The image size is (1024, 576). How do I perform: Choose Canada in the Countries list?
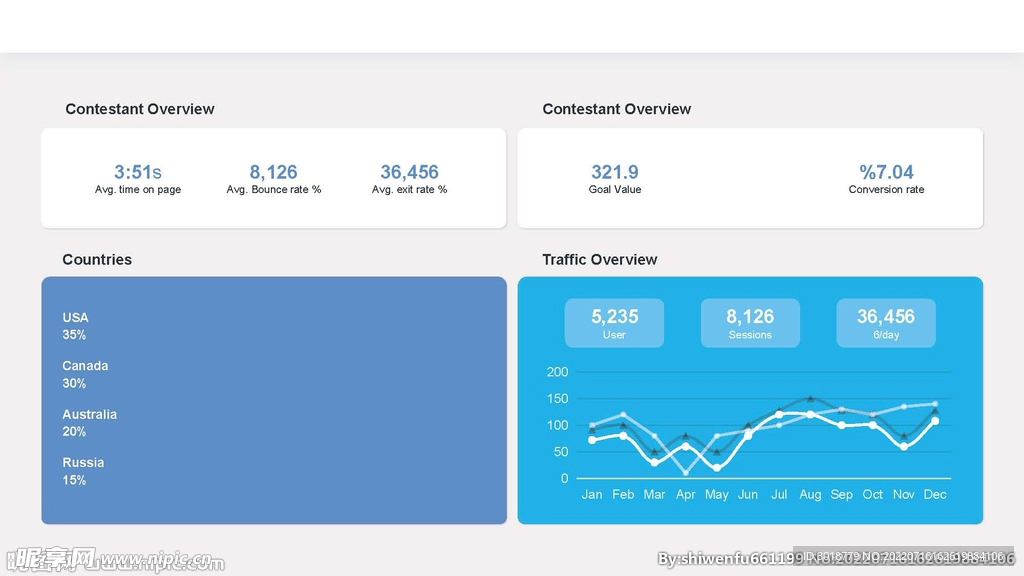[85, 374]
